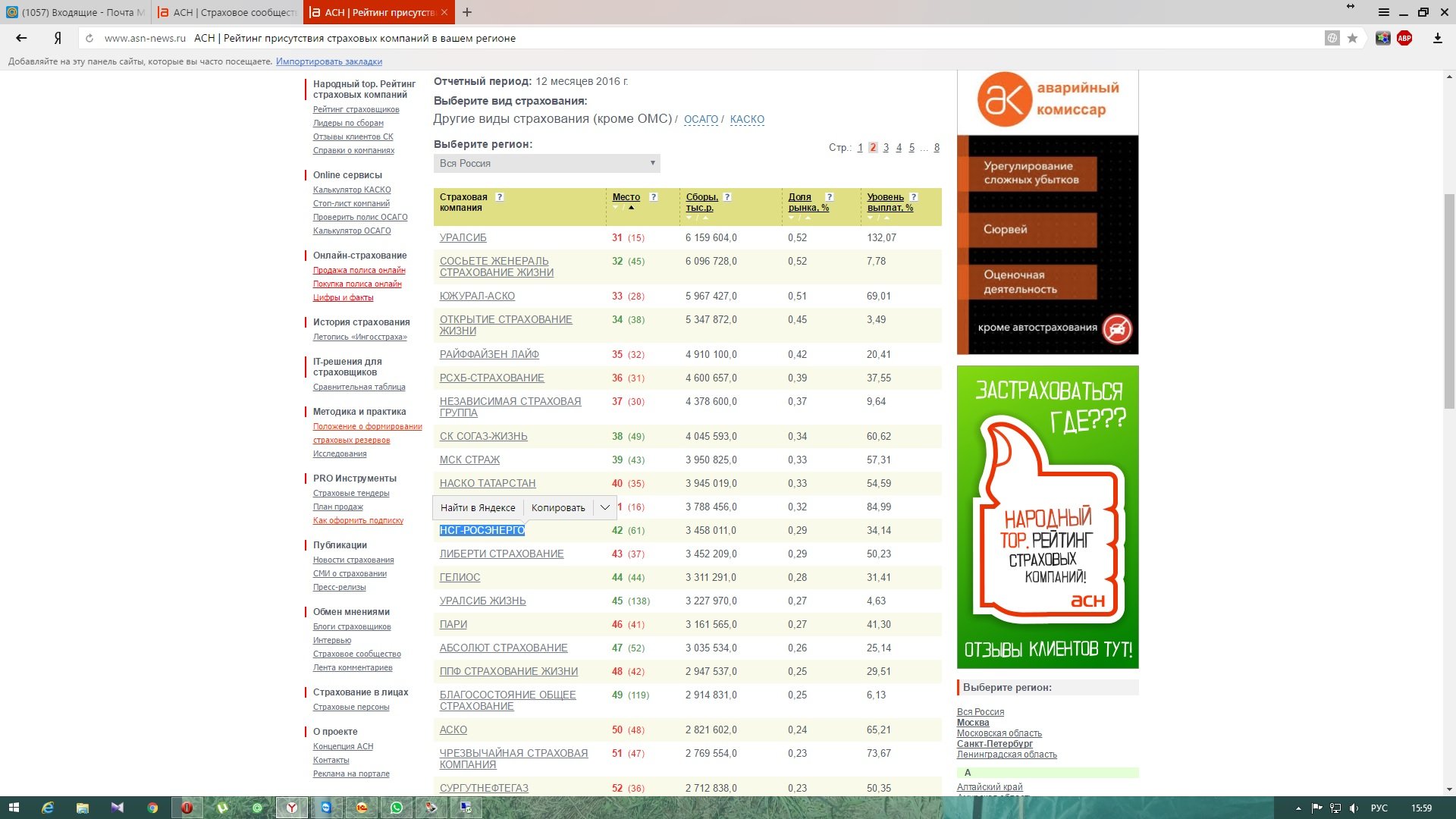Select Москва region in right panel
Viewport: 1456px width, 819px height.
972,723
